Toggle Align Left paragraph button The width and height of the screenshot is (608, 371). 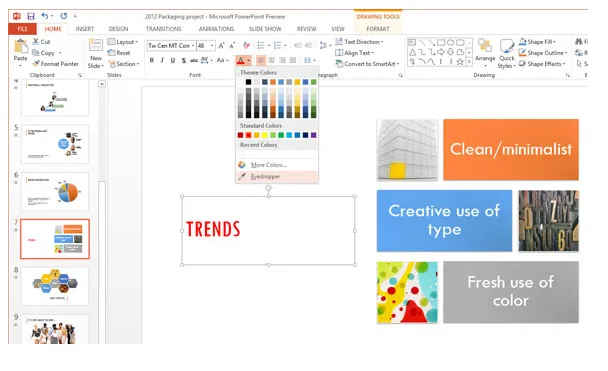tap(261, 60)
